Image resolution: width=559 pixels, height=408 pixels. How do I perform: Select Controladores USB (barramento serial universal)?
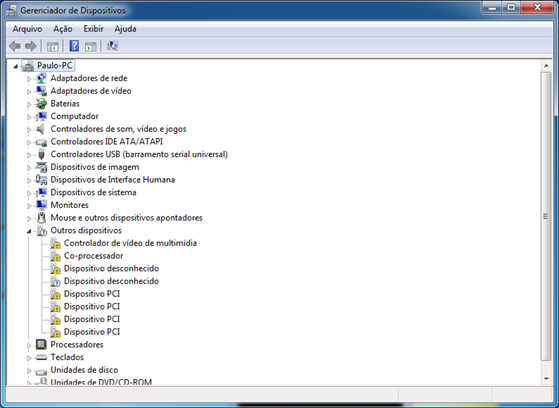click(x=139, y=154)
